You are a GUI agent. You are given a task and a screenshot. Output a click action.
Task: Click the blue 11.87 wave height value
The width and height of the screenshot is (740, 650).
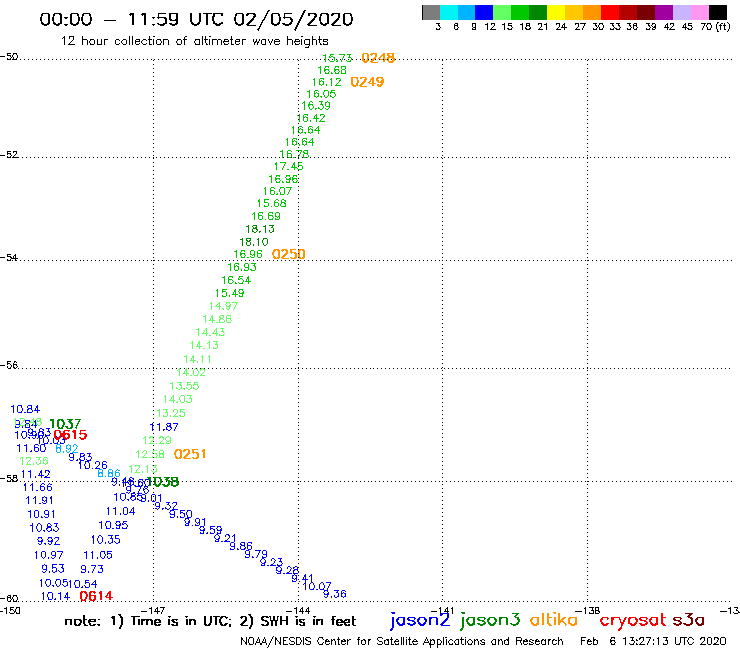tap(164, 427)
